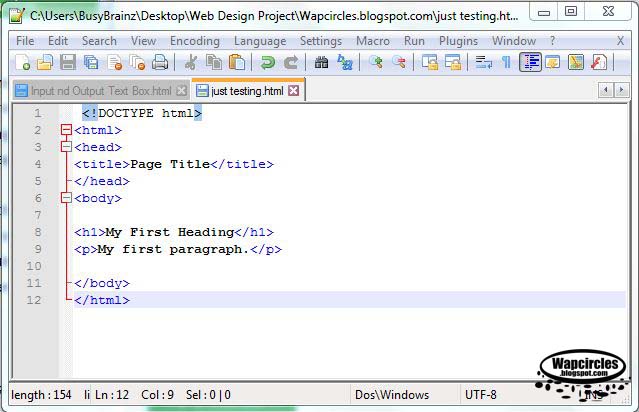
Task: Click the Ln : 12 status entry
Action: [112, 395]
